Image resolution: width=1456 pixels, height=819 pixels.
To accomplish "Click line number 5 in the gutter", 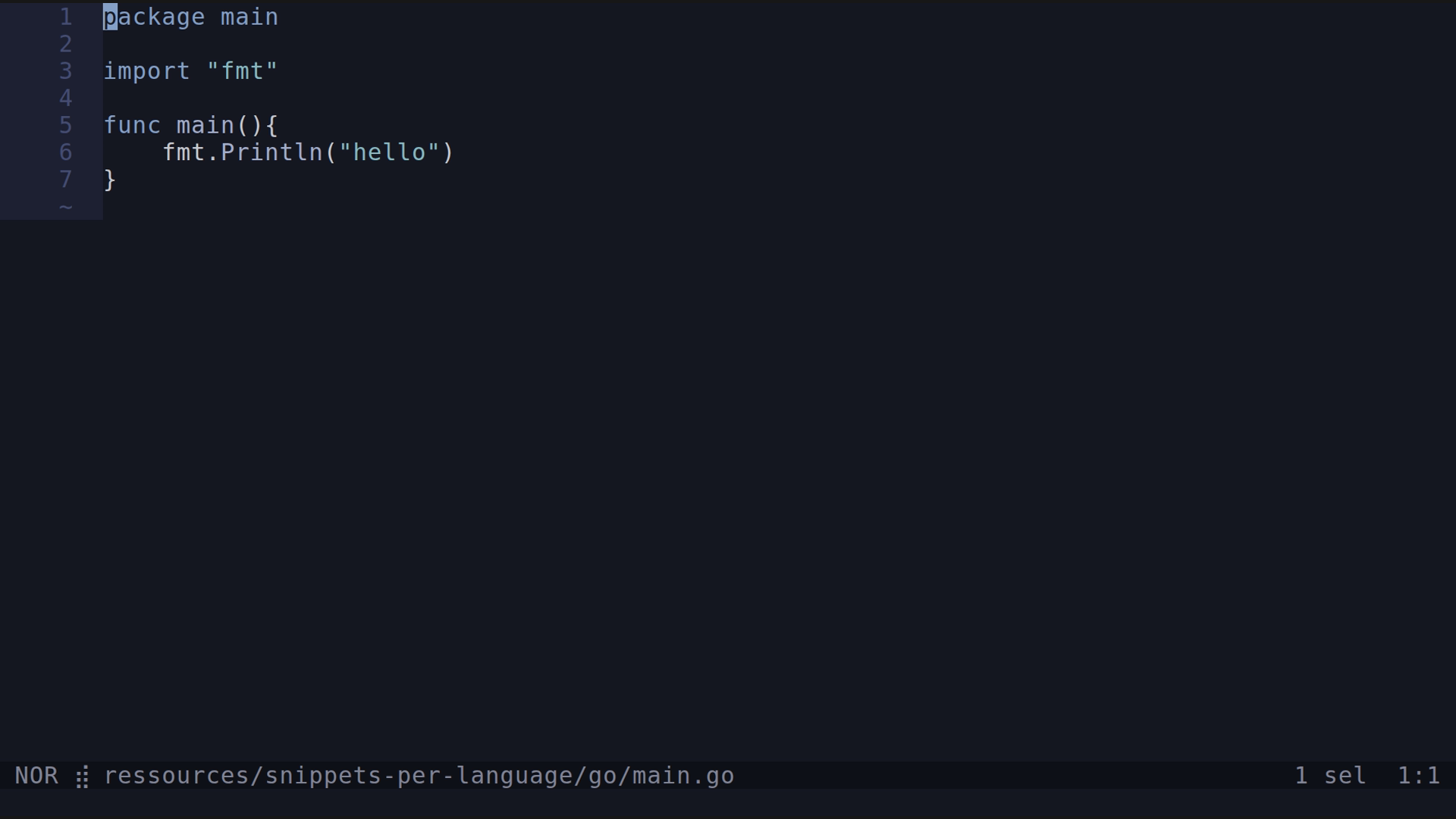I will point(66,125).
